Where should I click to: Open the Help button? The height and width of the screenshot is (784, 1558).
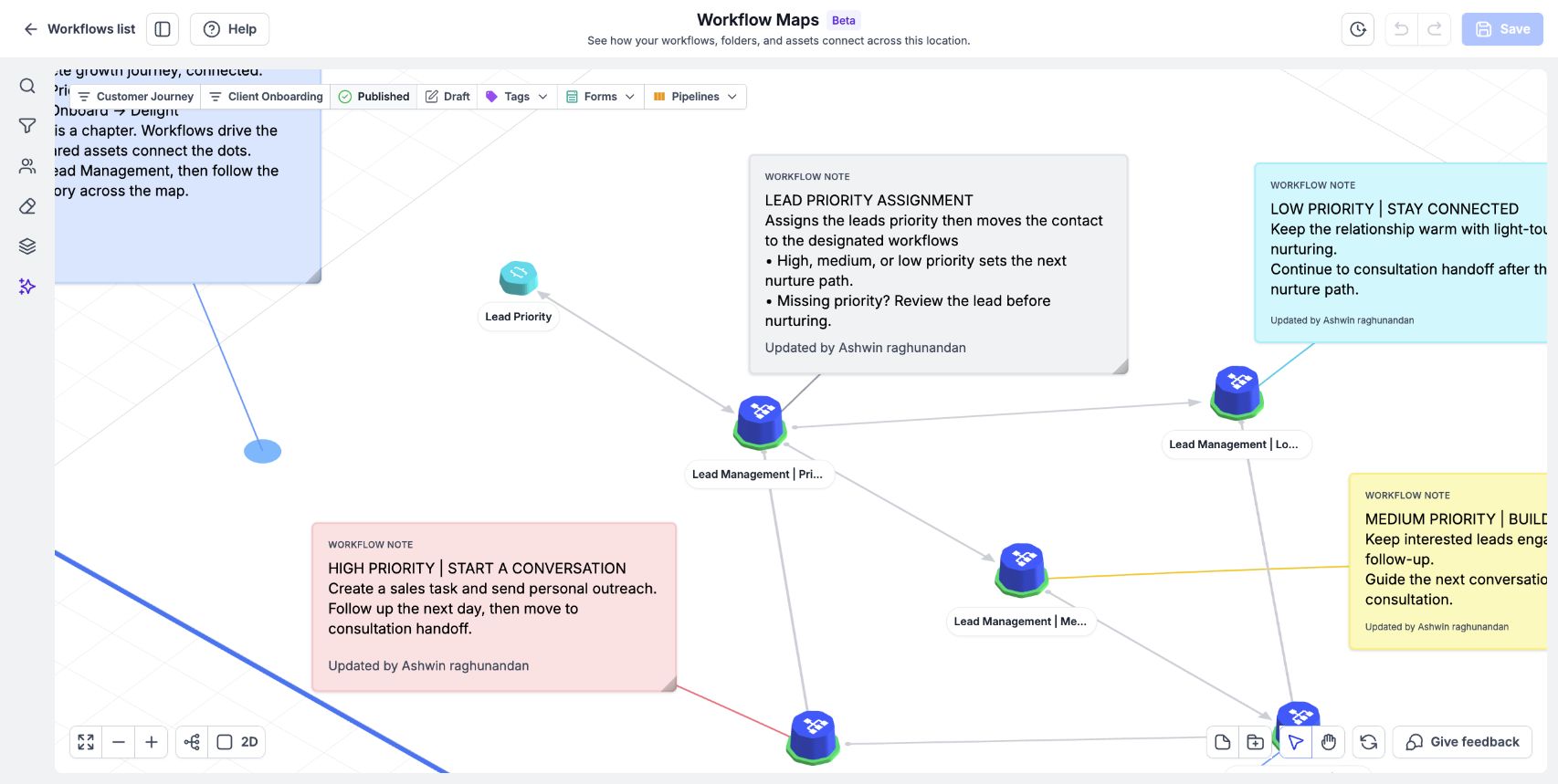(x=229, y=29)
